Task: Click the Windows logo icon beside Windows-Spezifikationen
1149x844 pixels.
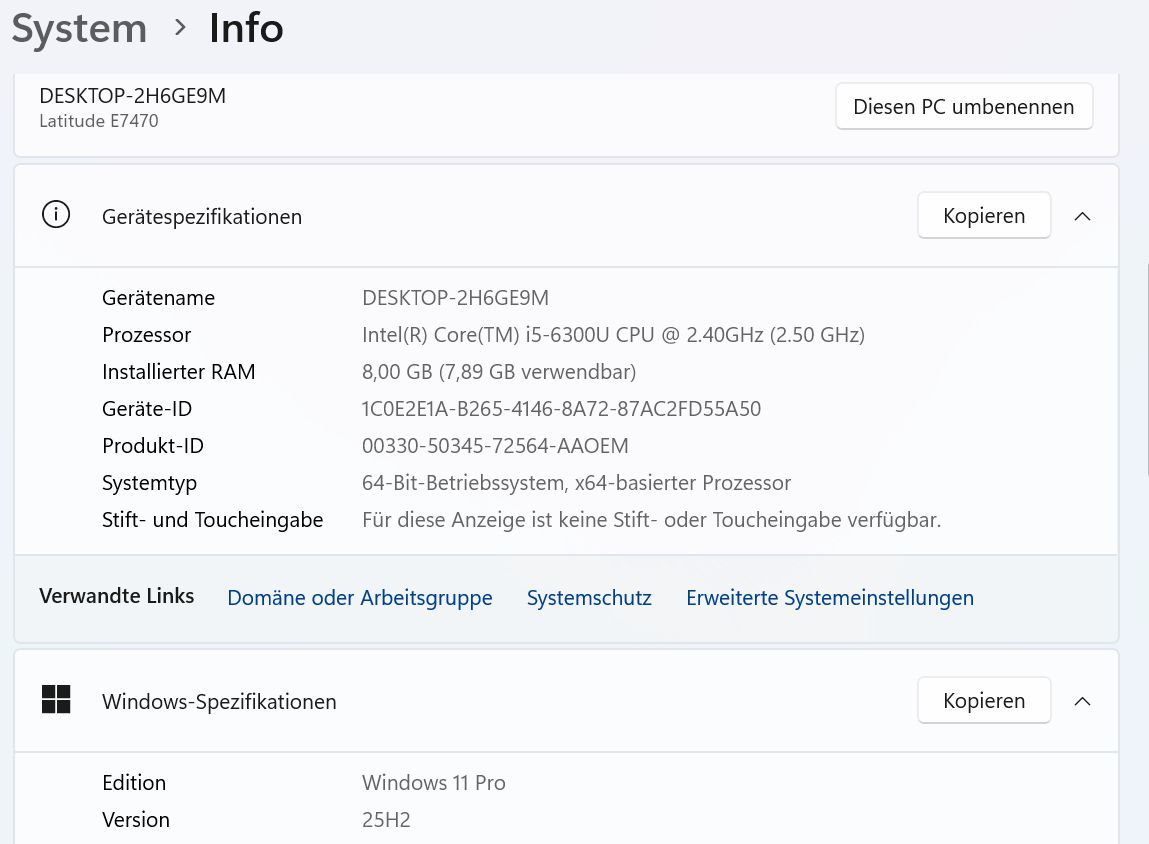Action: pos(56,700)
